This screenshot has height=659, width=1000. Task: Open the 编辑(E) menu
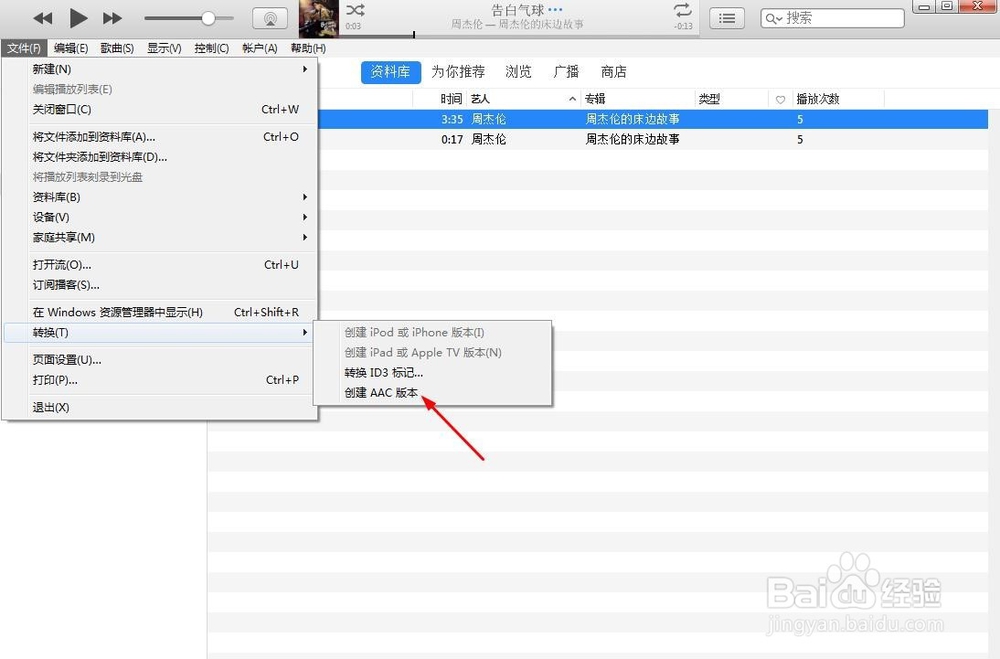pyautogui.click(x=71, y=48)
